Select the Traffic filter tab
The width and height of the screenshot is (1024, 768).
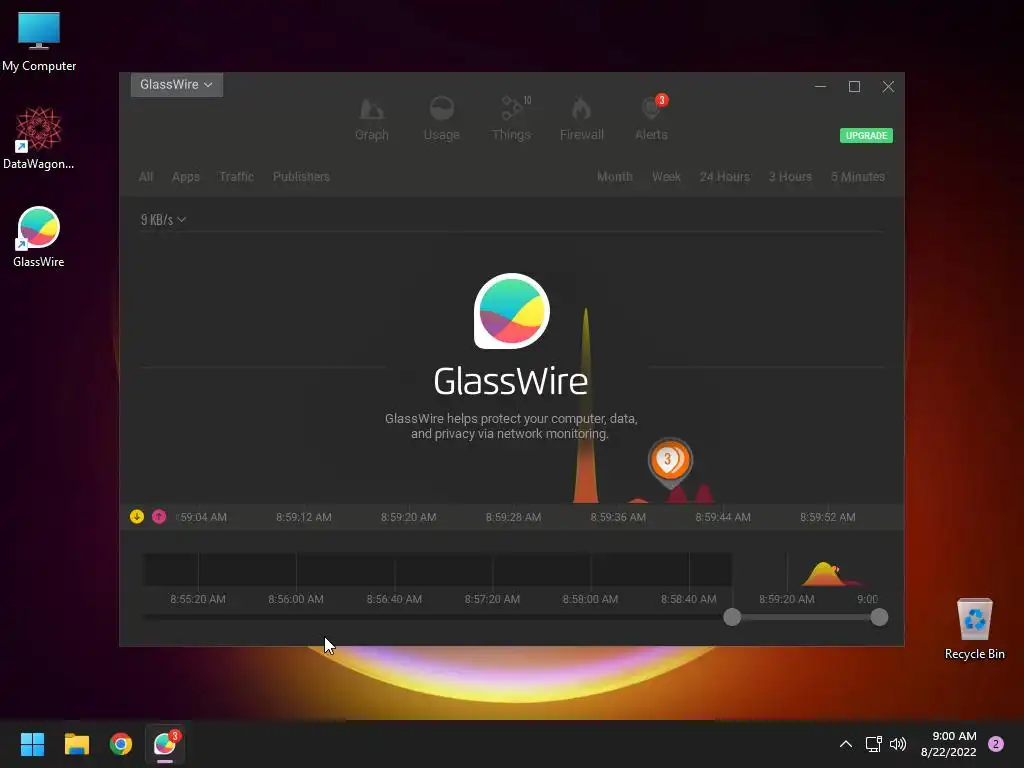[x=236, y=177]
